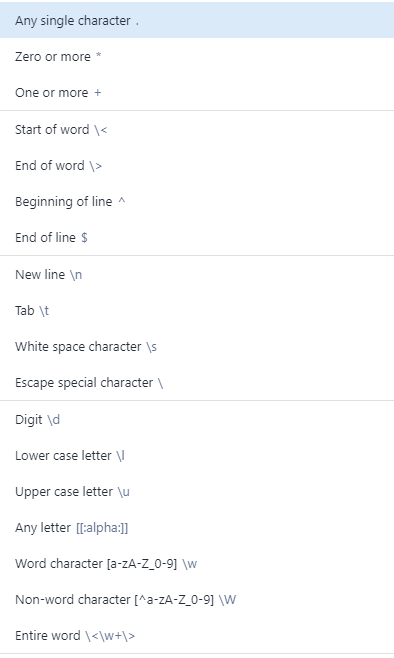The height and width of the screenshot is (658, 394).
Task: Click the \<\w+\> regex code text
Action: point(110,636)
